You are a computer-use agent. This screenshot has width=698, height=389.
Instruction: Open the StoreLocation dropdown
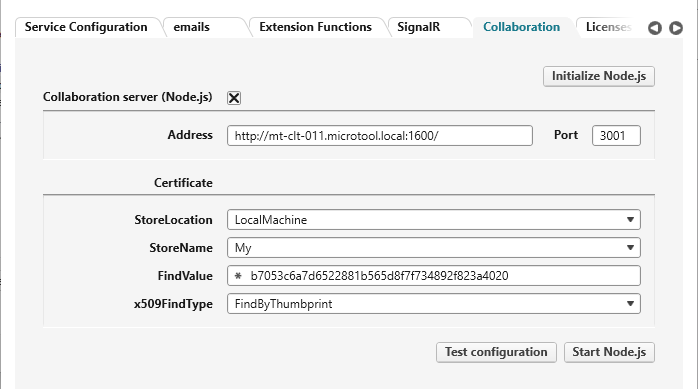tap(434, 220)
